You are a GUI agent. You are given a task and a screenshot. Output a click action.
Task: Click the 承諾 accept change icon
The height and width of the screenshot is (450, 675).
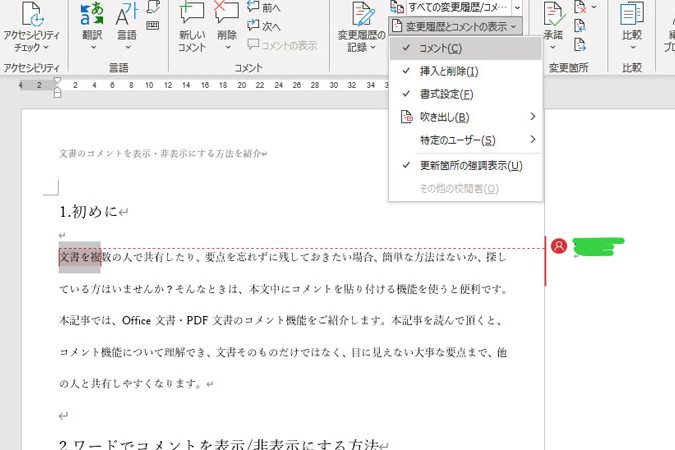[554, 14]
